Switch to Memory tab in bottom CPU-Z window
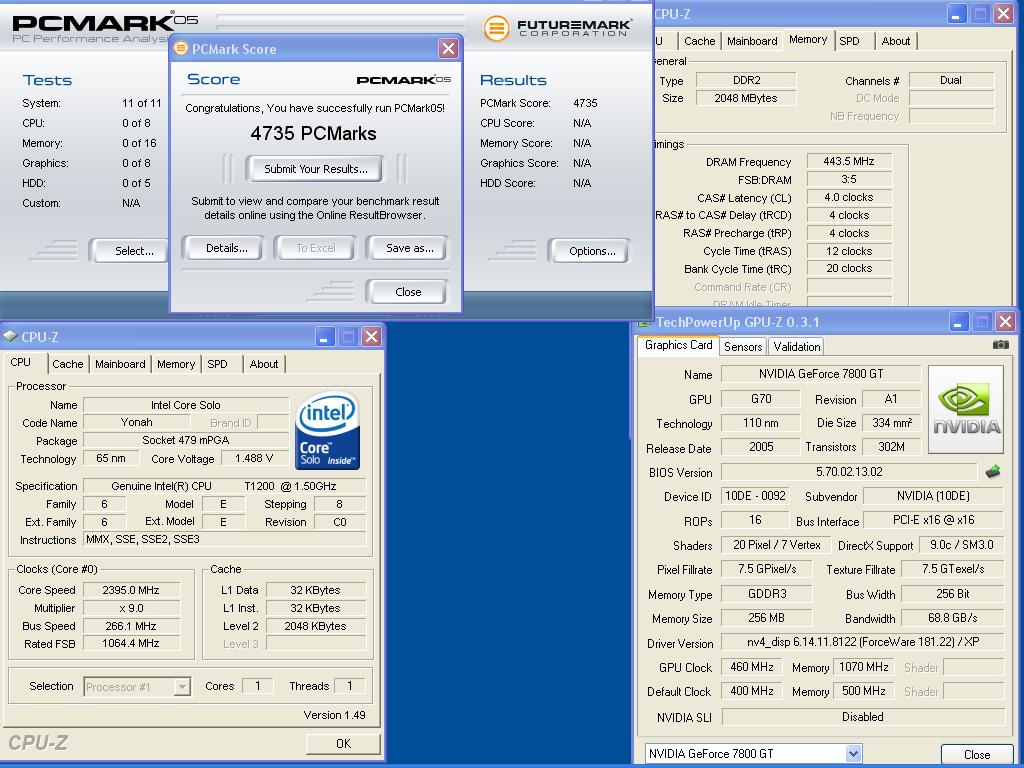The width and height of the screenshot is (1024, 768). click(176, 364)
